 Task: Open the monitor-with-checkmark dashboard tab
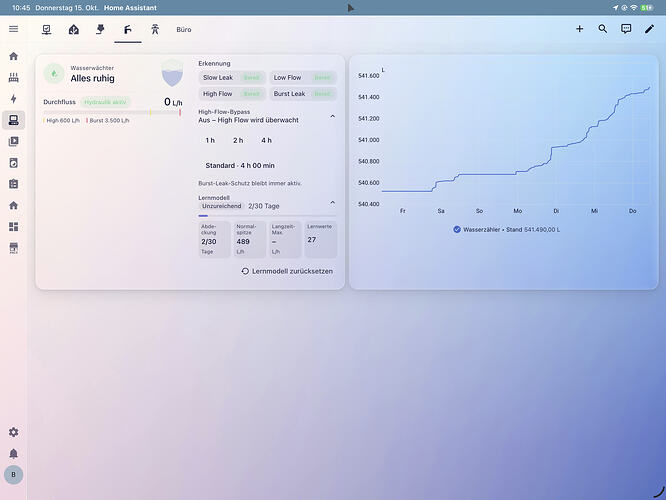coord(47,29)
